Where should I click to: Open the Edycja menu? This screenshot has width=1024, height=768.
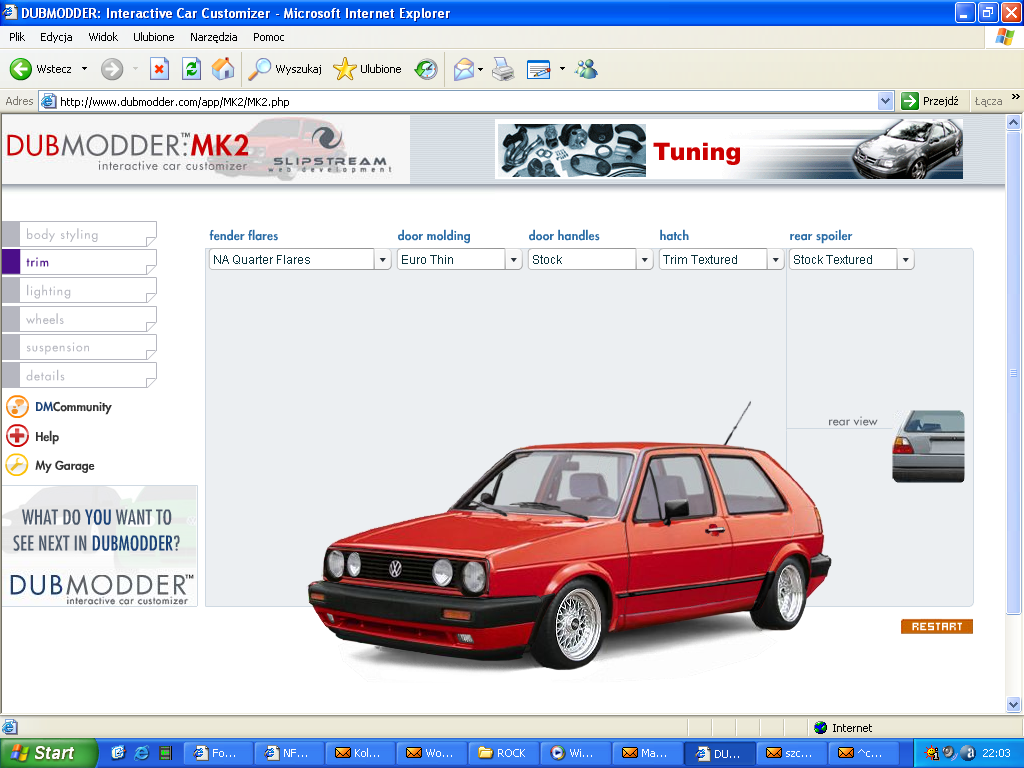(x=56, y=37)
